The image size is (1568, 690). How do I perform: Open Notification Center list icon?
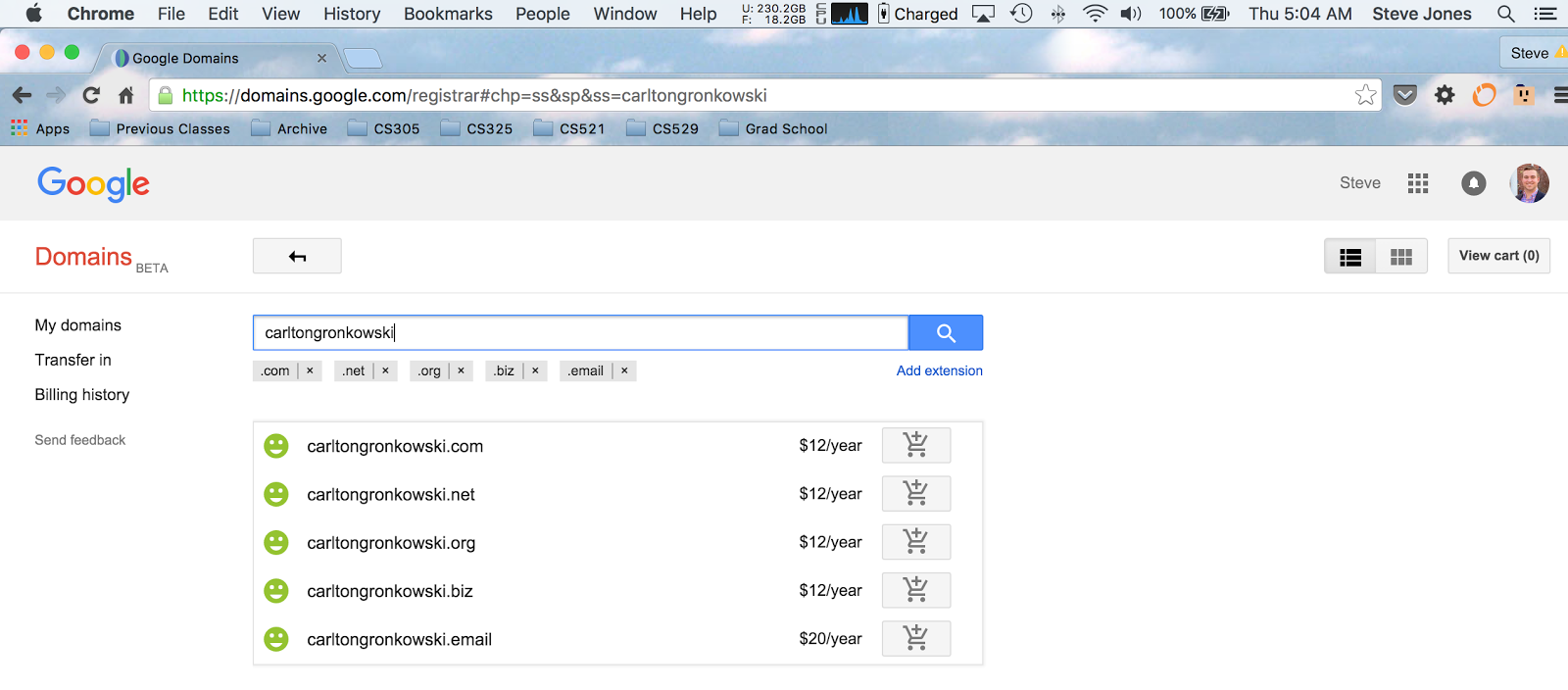pos(1545,14)
